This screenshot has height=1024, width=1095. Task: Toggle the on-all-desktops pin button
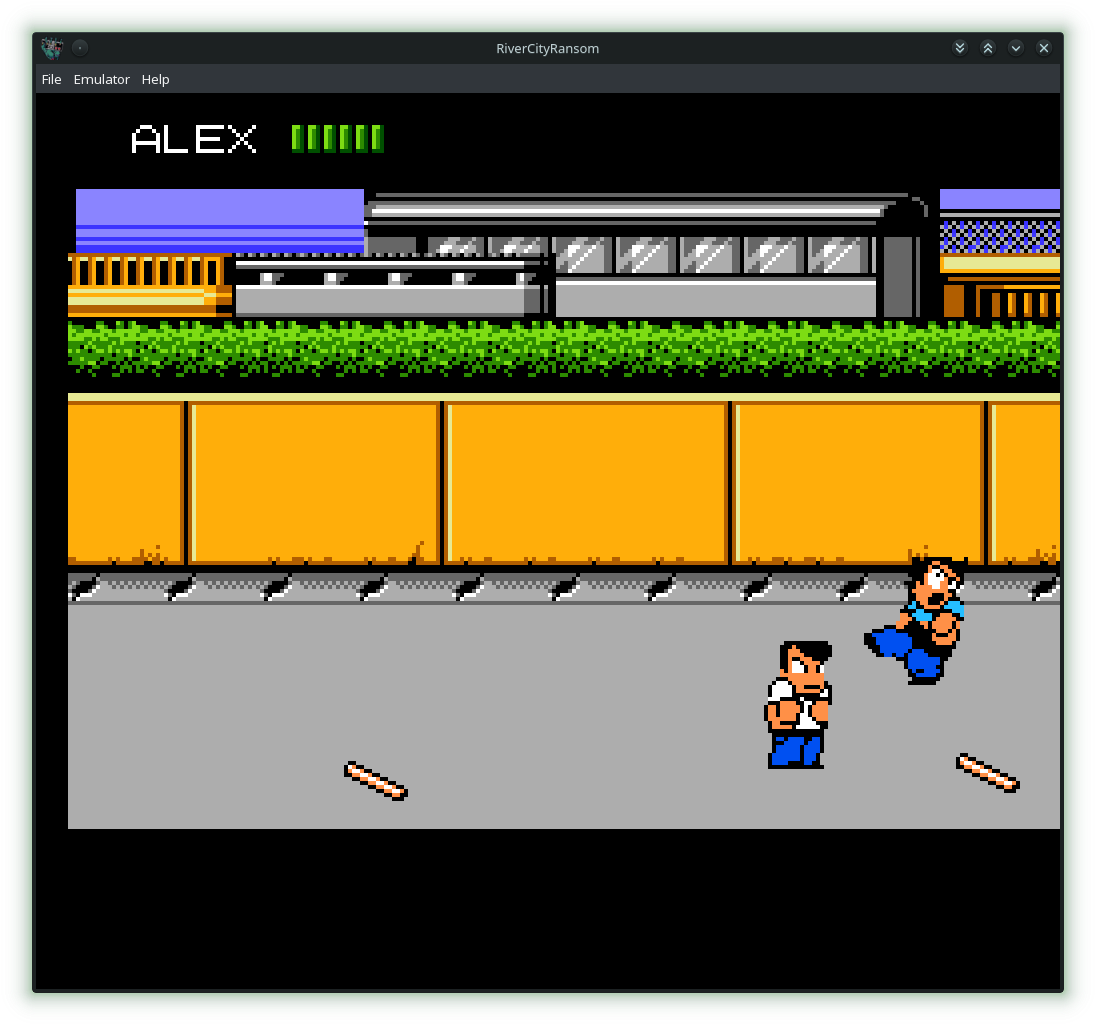(80, 48)
